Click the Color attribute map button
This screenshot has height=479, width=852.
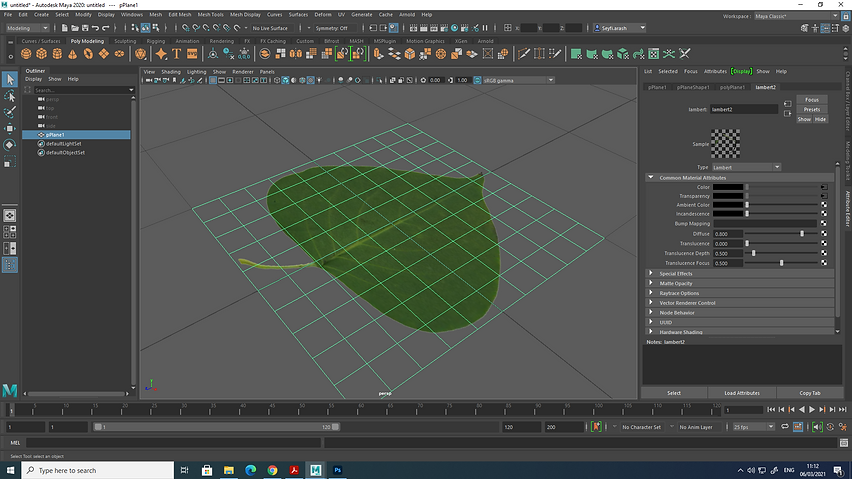point(824,187)
